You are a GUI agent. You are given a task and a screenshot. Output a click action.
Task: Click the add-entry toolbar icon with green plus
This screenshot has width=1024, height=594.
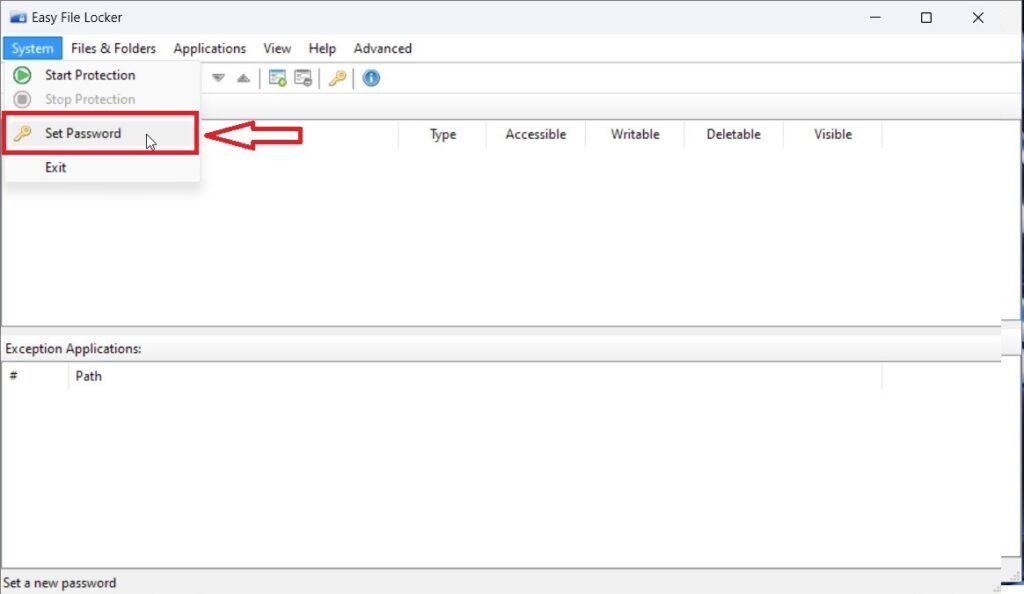[278, 78]
